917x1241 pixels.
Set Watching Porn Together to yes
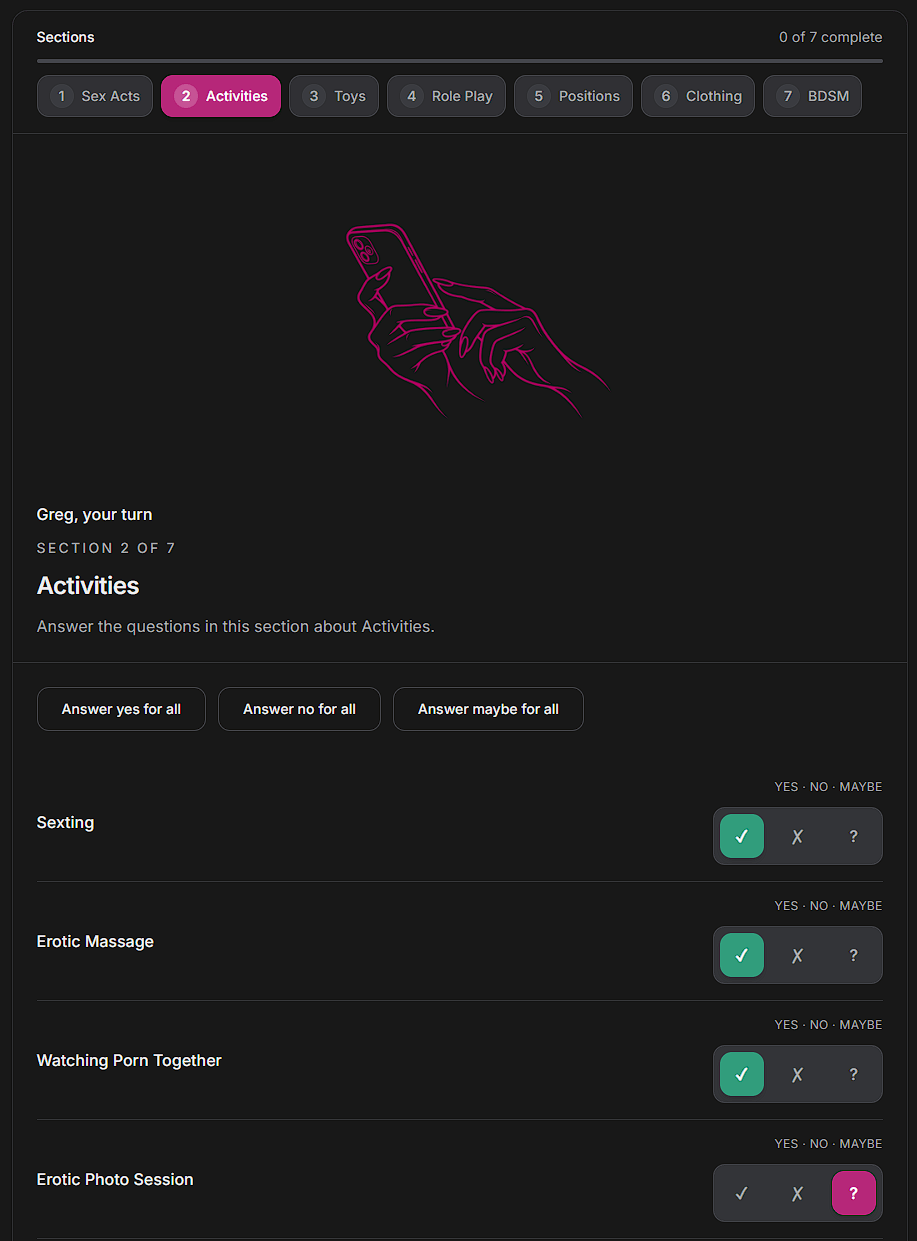click(x=742, y=1074)
